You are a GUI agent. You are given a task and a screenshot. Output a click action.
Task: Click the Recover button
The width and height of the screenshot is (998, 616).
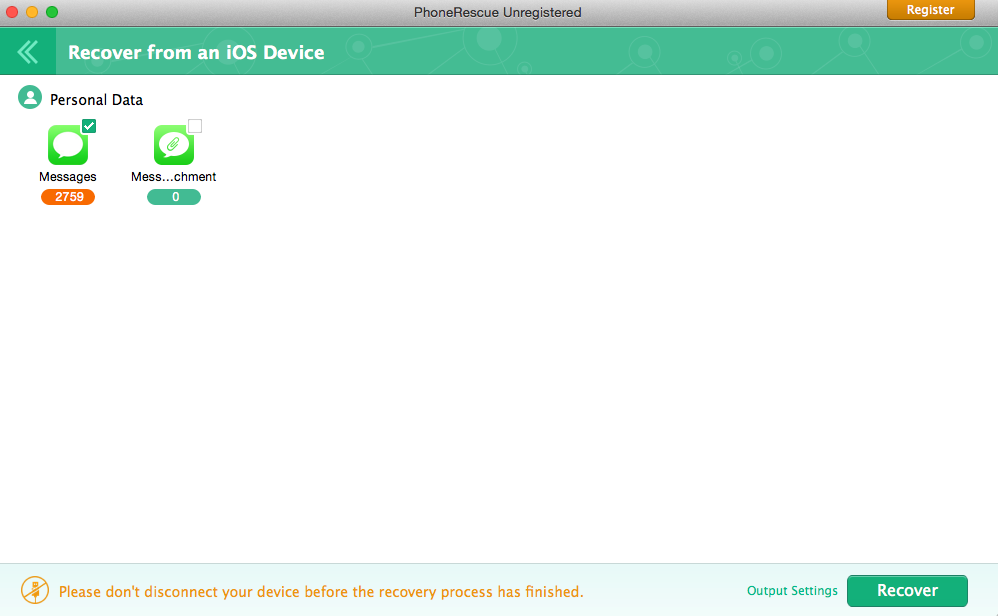tap(907, 591)
